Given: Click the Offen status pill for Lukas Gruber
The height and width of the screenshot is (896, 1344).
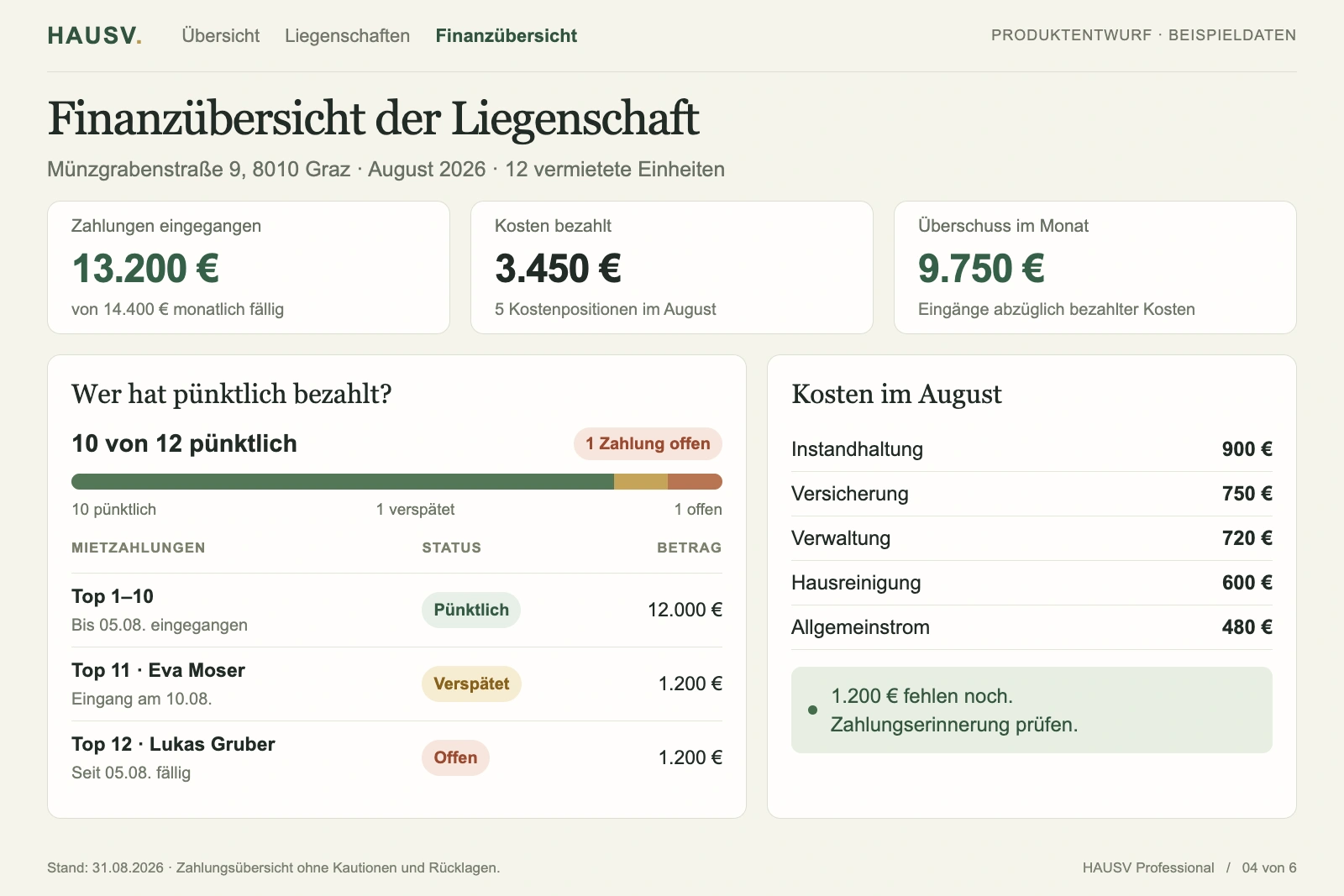Looking at the screenshot, I should point(455,757).
